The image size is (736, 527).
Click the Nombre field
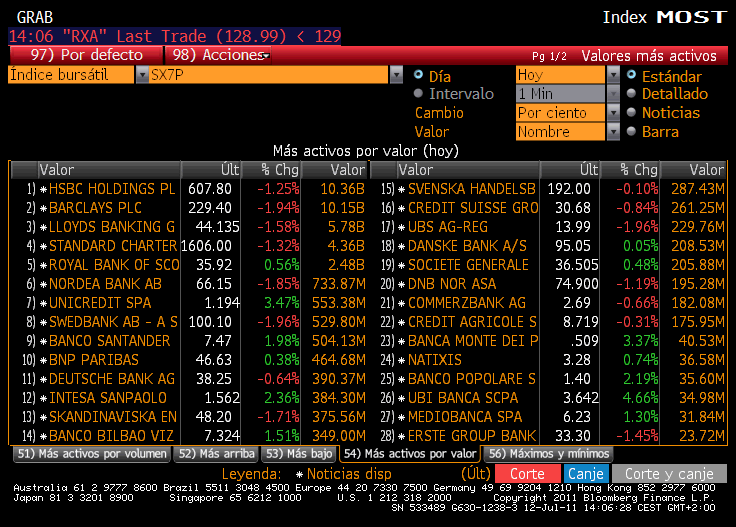coord(560,132)
